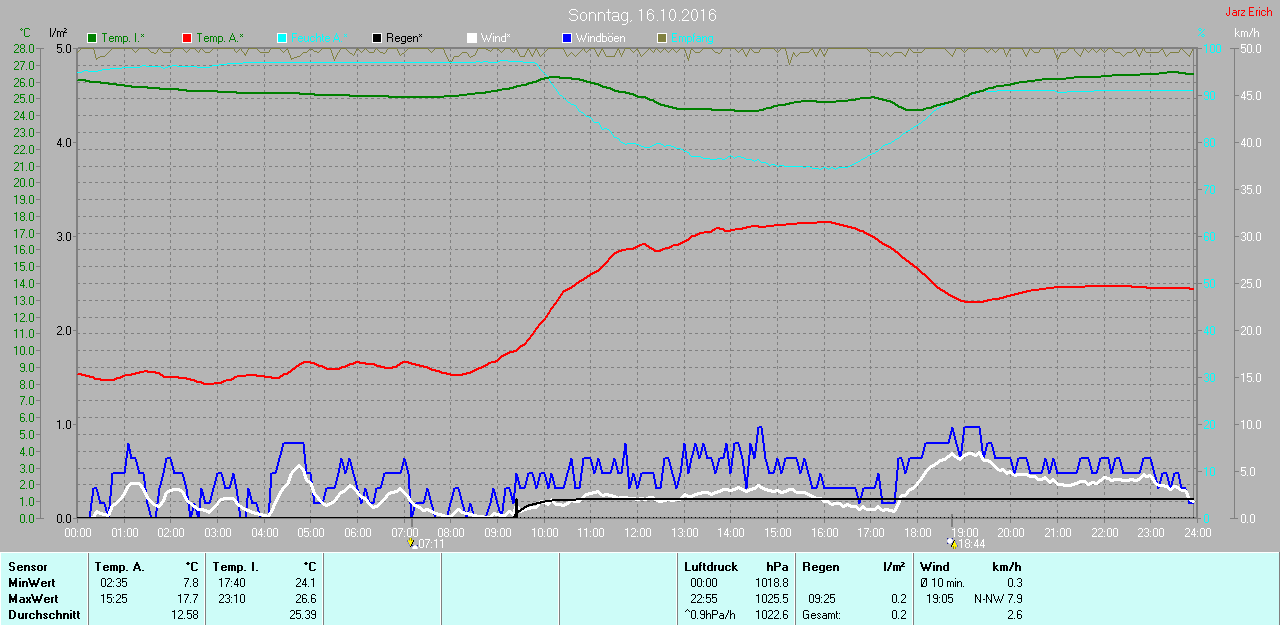Click the Durchschnitt row label
This screenshot has height=625, width=1280.
pos(44,615)
